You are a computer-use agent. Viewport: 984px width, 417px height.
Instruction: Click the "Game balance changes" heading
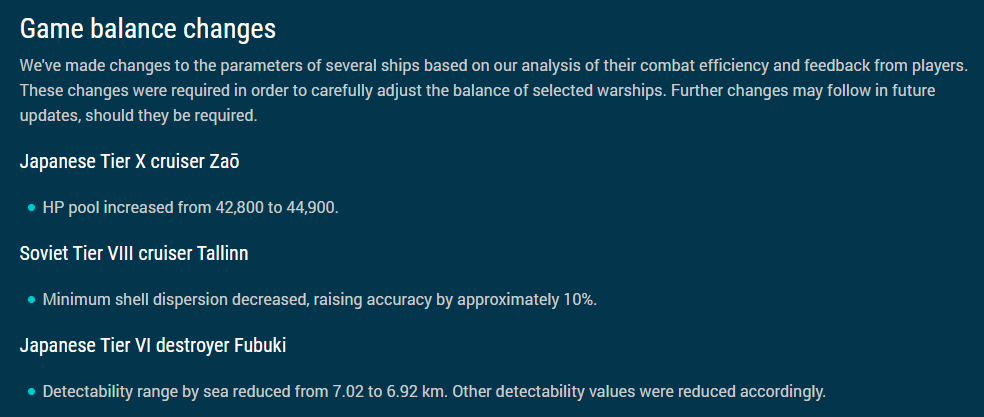[147, 28]
